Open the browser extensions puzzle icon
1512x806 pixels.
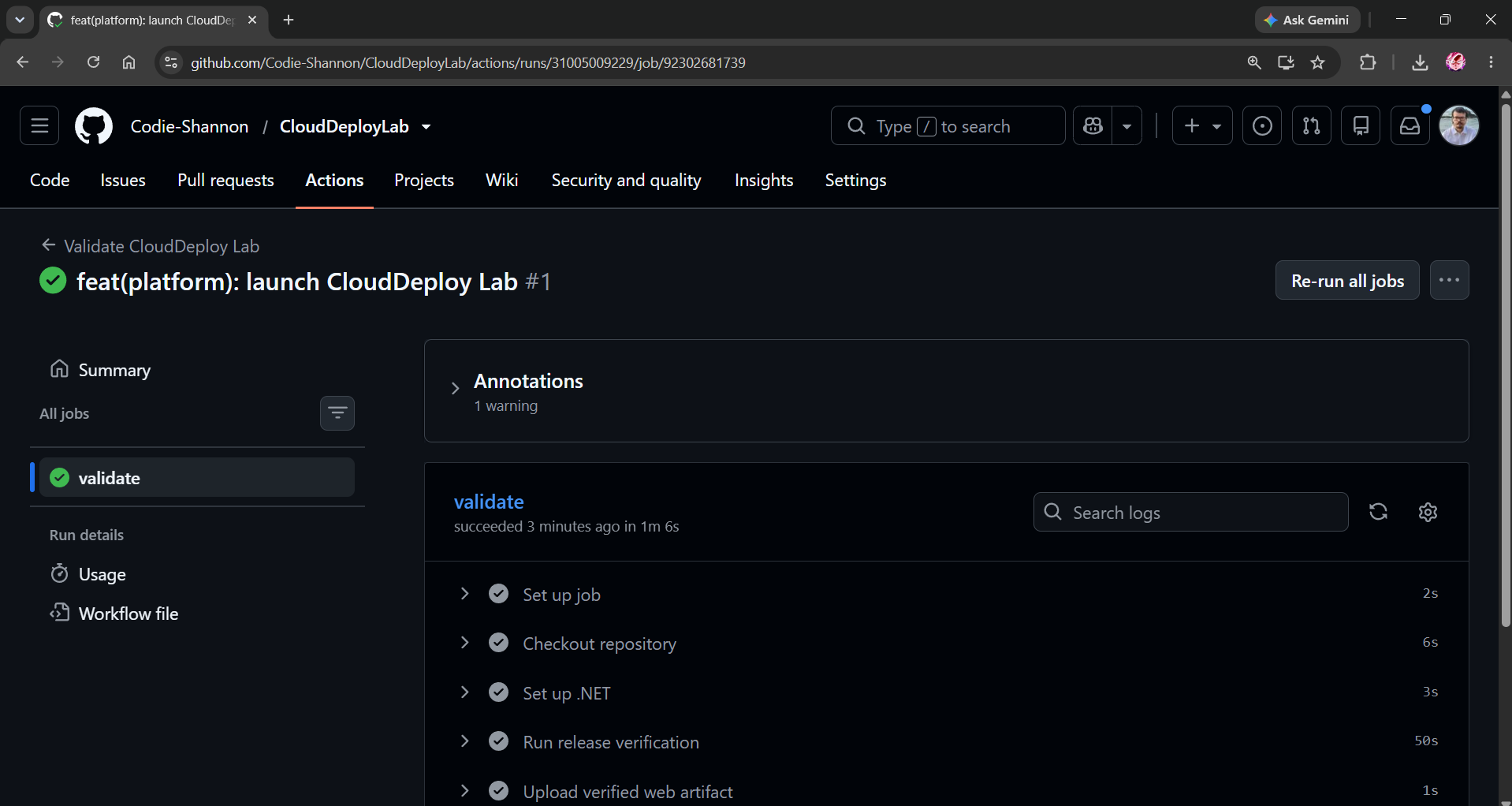click(1368, 62)
